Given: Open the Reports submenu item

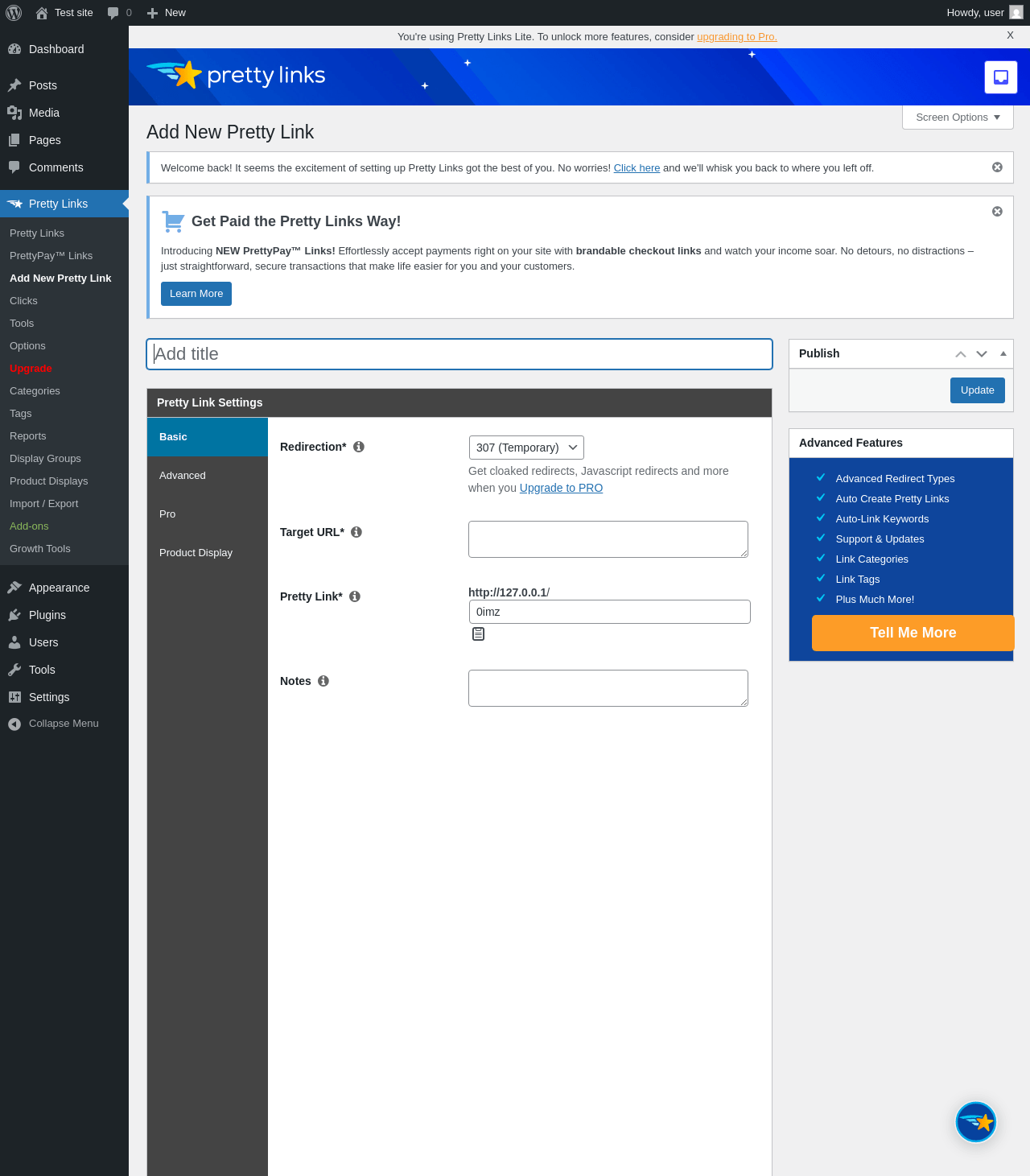Looking at the screenshot, I should point(64,436).
